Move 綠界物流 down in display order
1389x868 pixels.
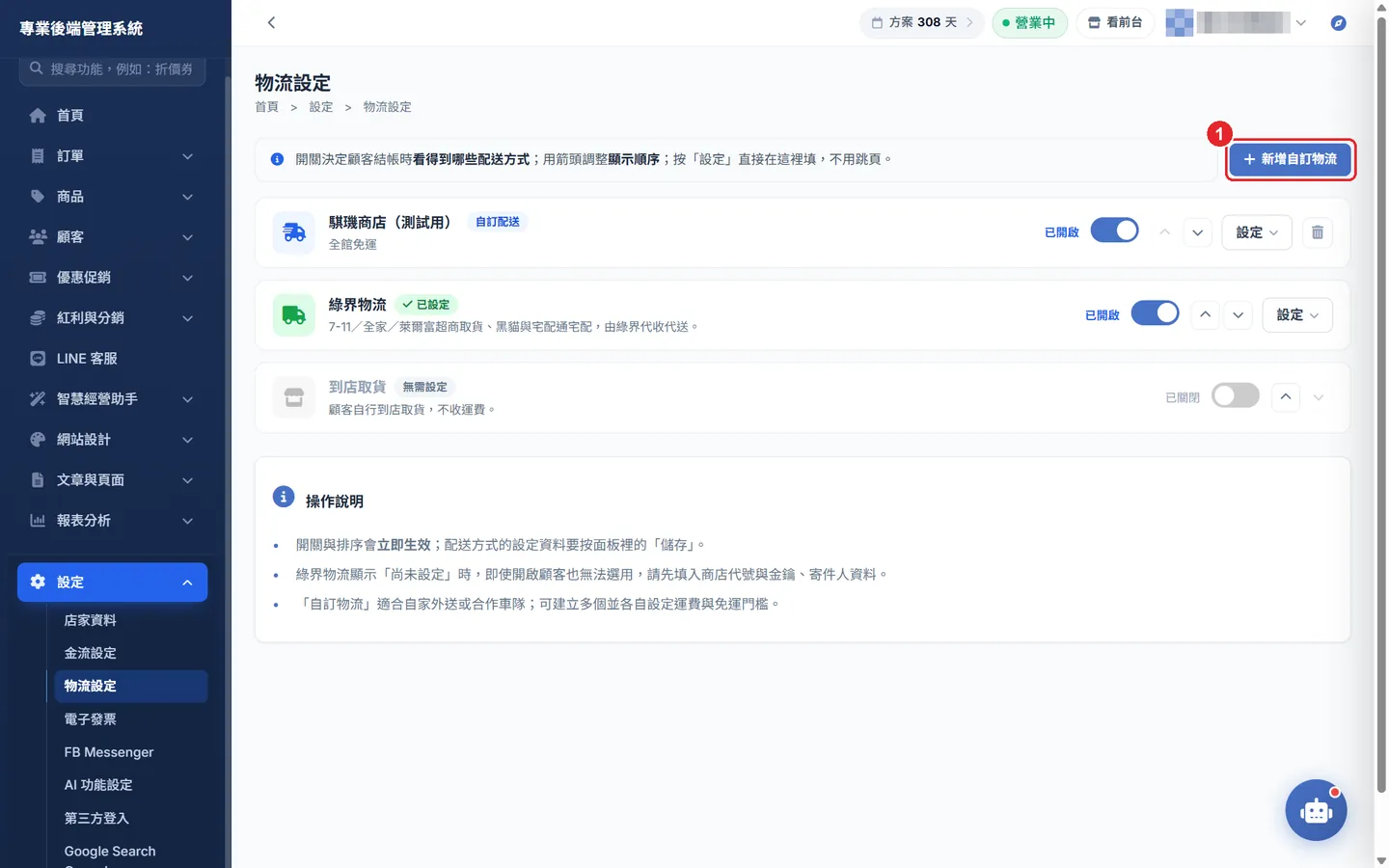tap(1238, 315)
